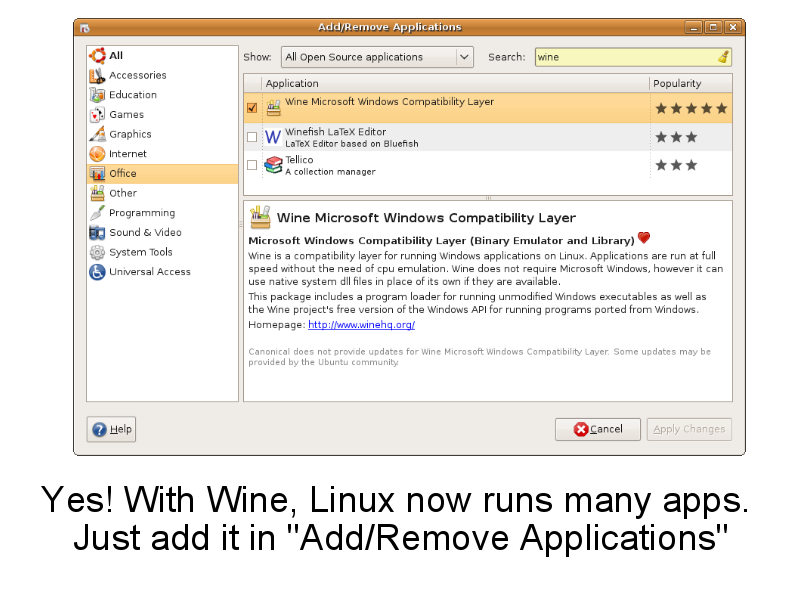Select the Graphics category label
This screenshot has width=800, height=600.
(x=130, y=134)
